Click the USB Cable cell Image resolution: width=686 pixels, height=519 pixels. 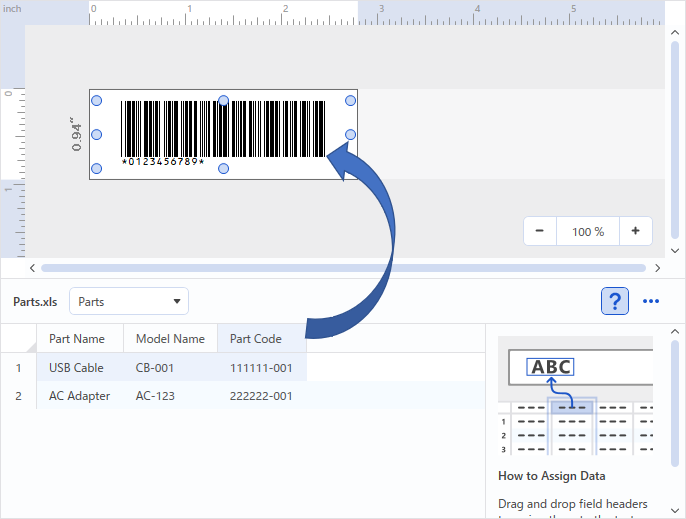[76, 368]
